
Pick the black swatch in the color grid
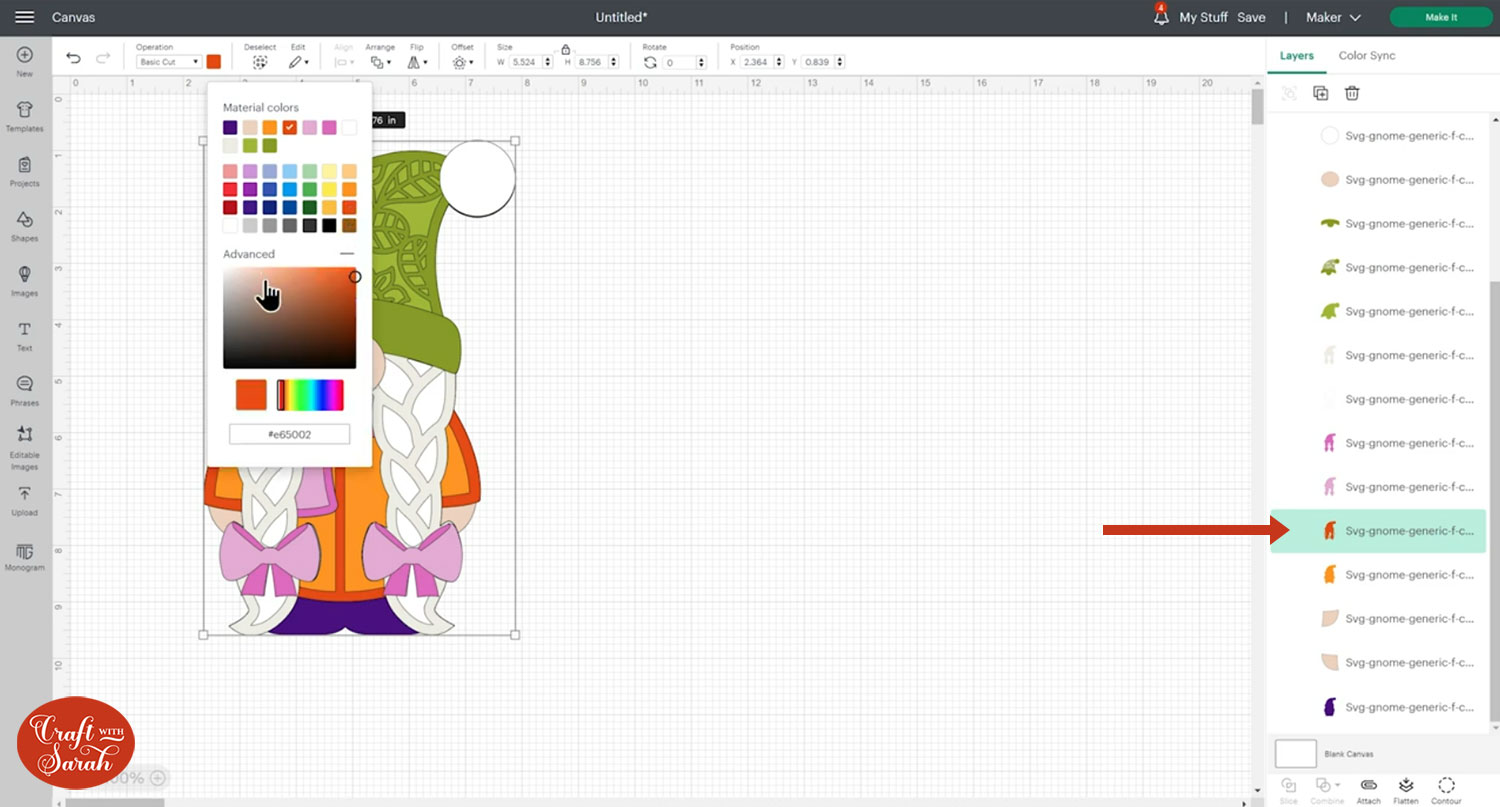329,225
